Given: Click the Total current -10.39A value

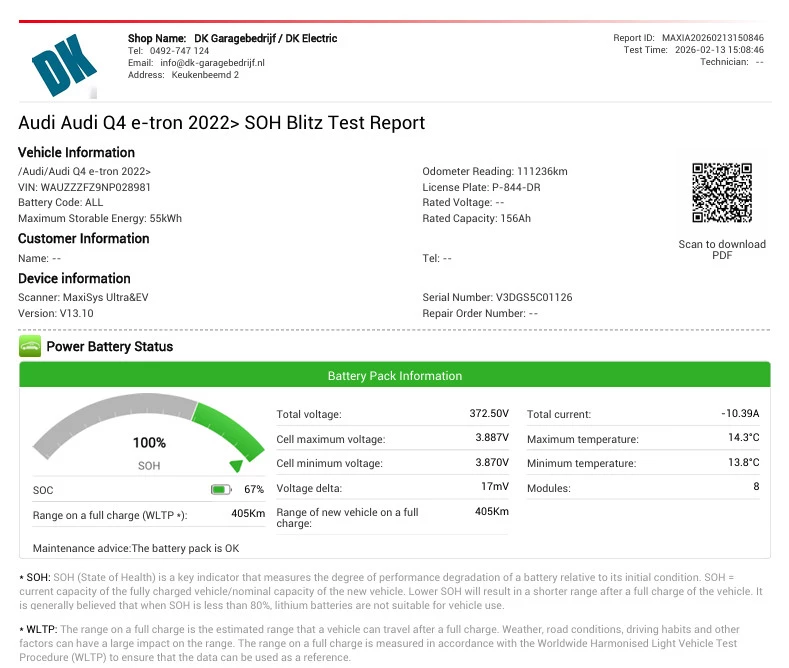Looking at the screenshot, I should point(740,414).
